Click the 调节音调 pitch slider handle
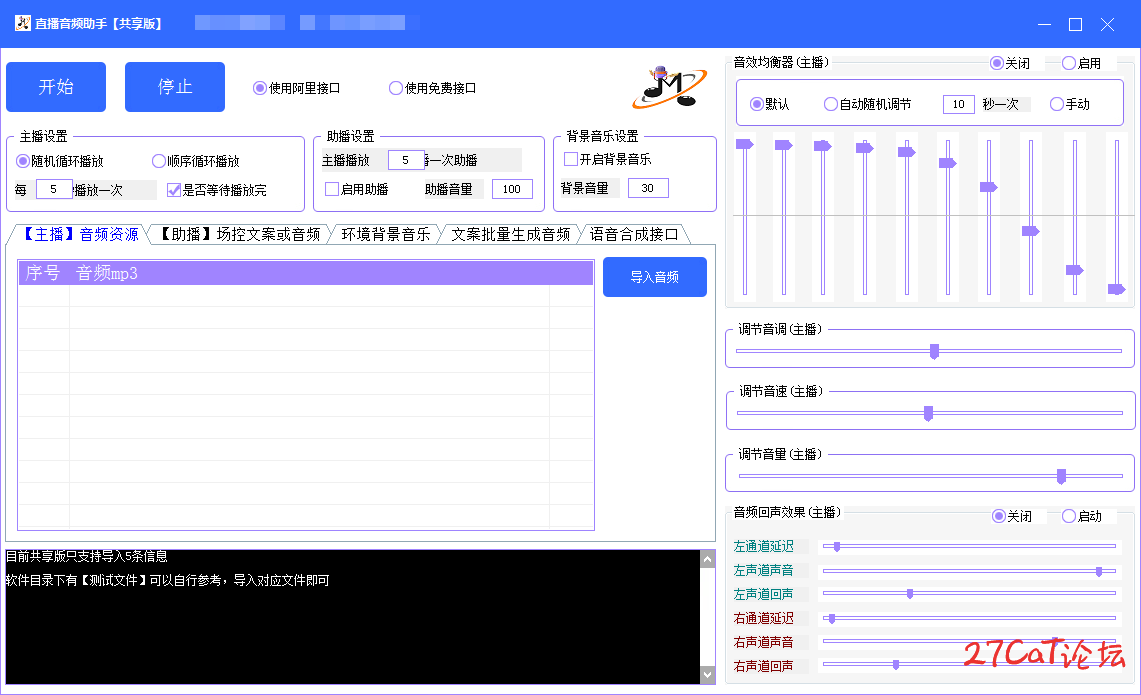The image size is (1141, 695). 934,352
